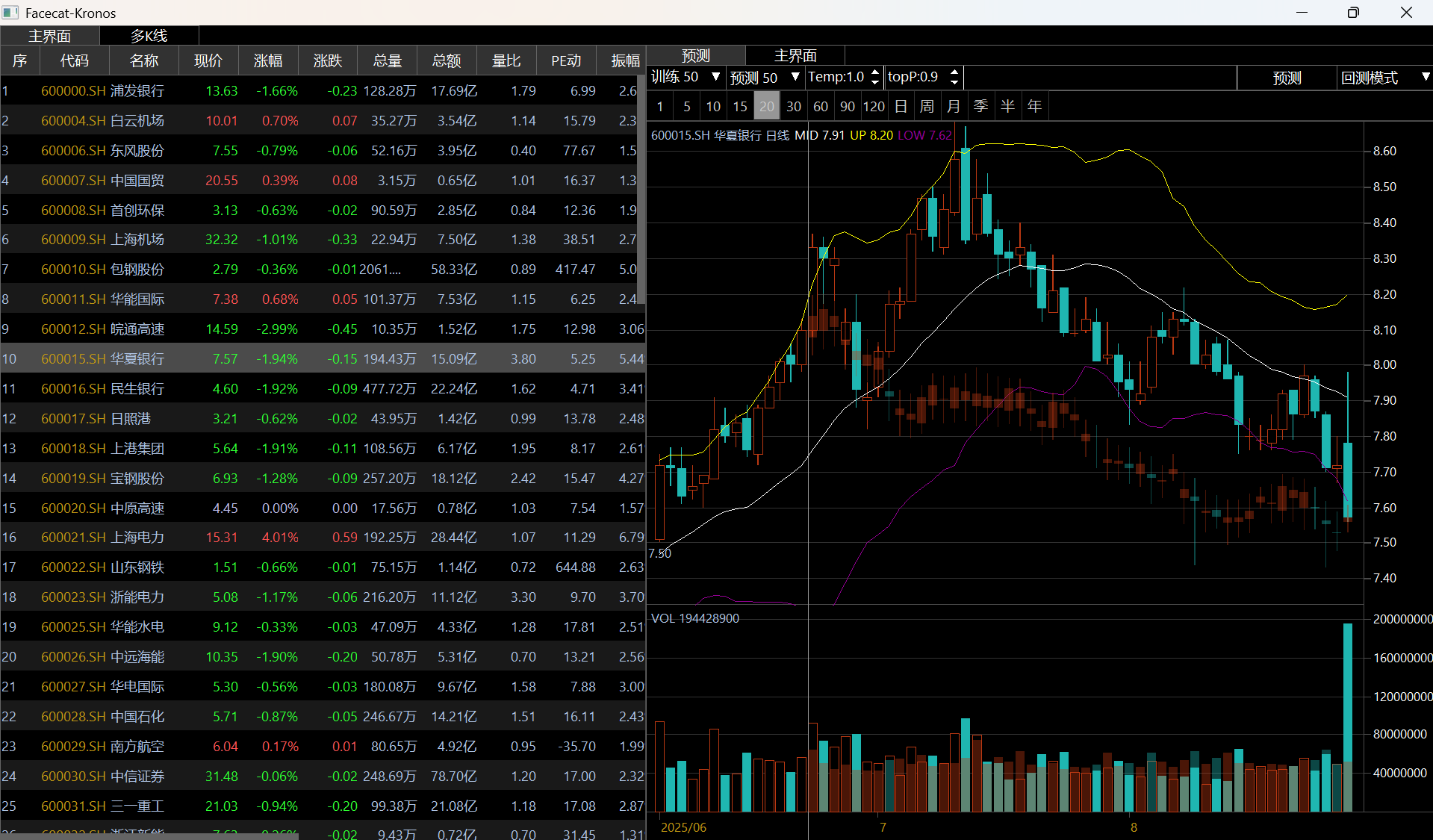The width and height of the screenshot is (1433, 840).
Task: Increase topP value with up arrow
Action: 954,72
